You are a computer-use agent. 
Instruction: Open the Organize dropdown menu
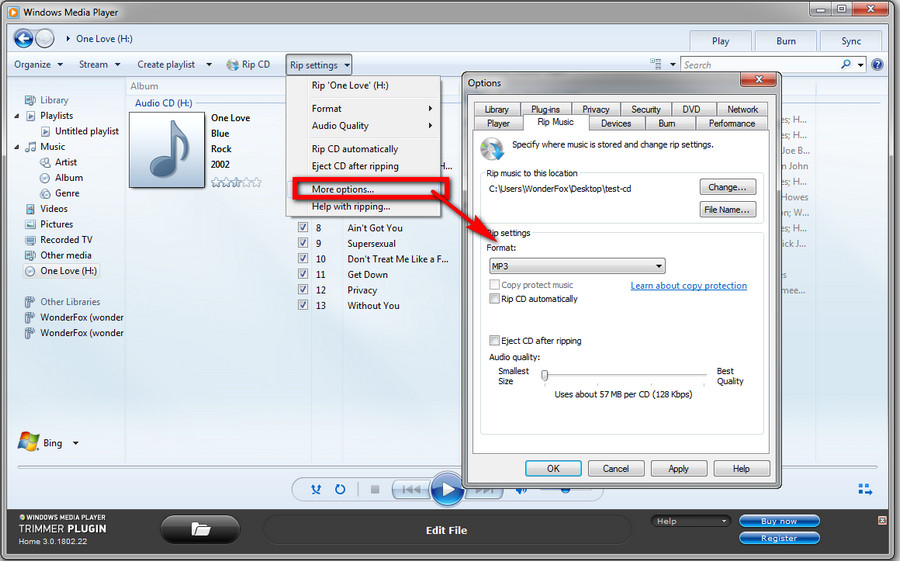click(x=38, y=64)
